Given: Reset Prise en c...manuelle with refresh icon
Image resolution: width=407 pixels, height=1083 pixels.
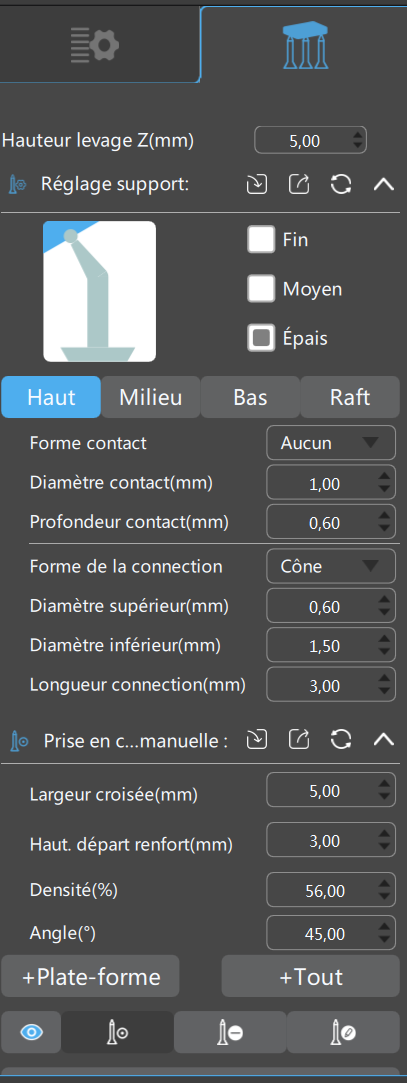Looking at the screenshot, I should [x=341, y=740].
